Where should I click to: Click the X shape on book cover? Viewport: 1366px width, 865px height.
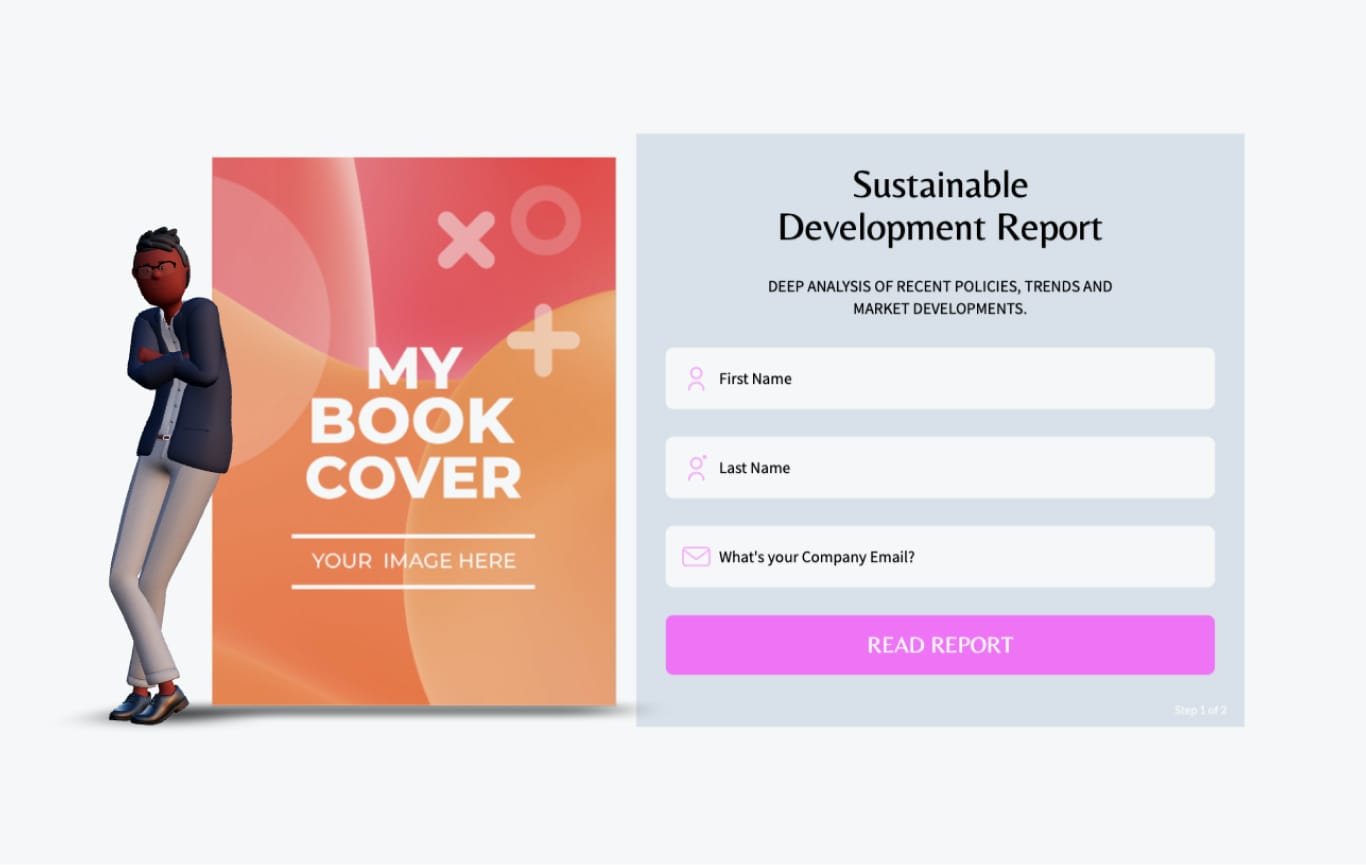click(x=466, y=240)
